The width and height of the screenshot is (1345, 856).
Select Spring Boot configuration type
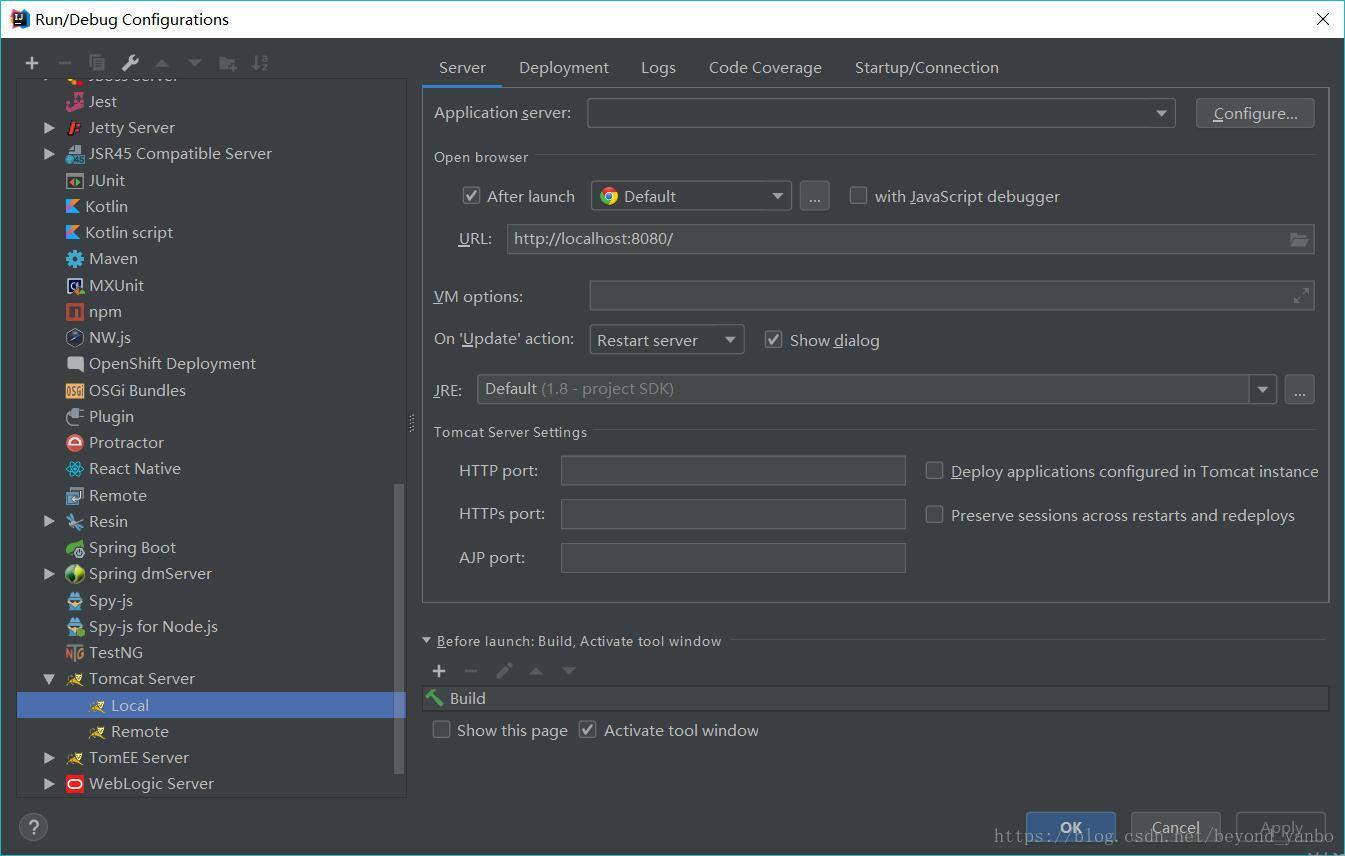(120, 547)
